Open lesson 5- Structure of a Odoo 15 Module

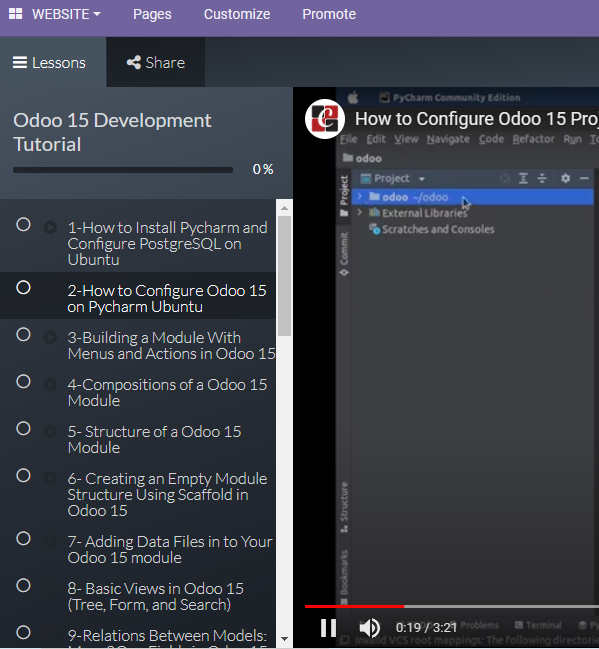[154, 440]
